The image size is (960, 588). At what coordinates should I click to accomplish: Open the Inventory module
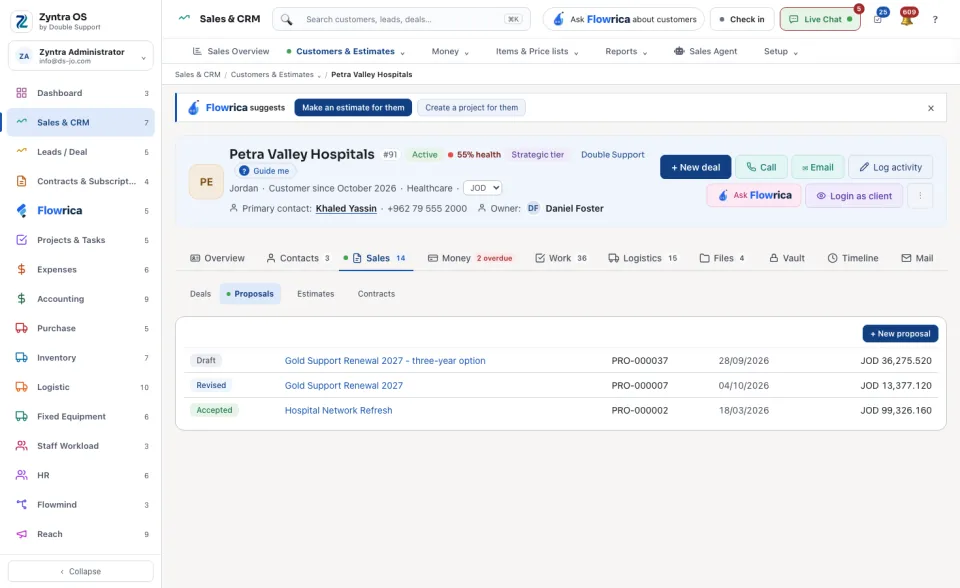(81, 358)
